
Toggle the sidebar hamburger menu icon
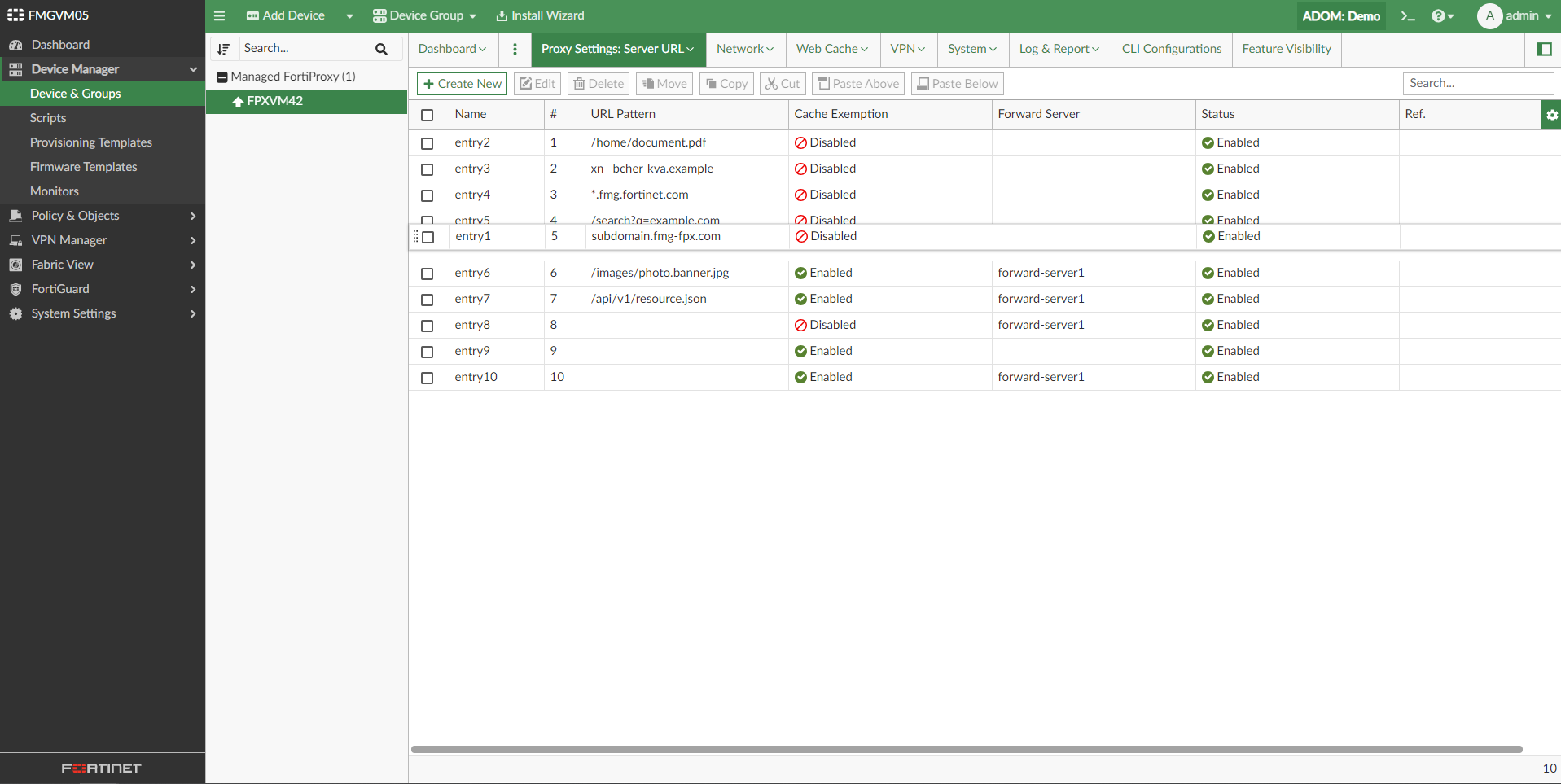(219, 15)
